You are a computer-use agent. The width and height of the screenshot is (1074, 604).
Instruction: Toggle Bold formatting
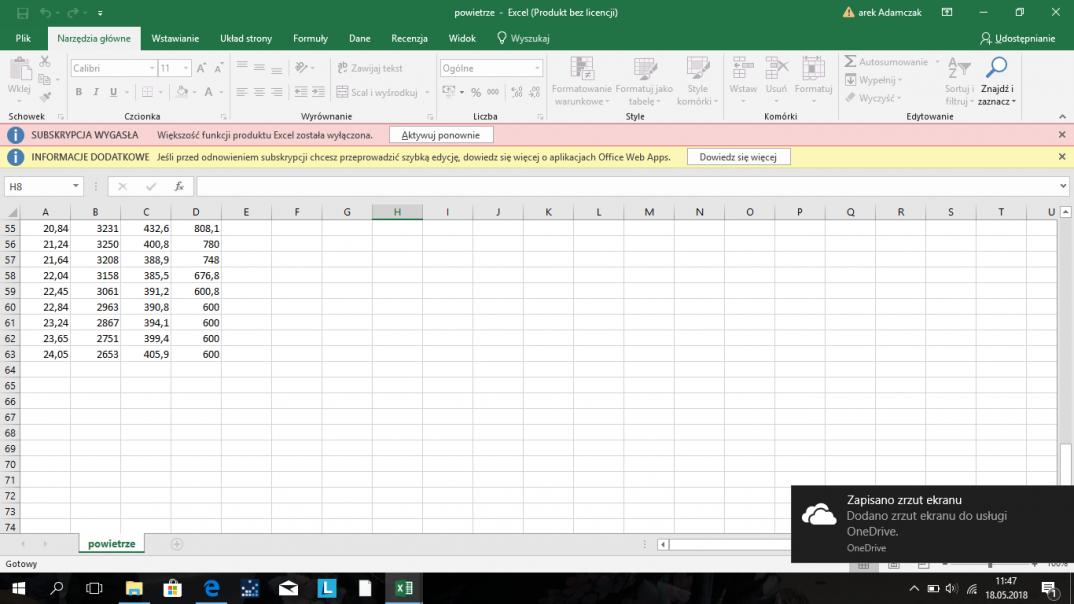coord(79,92)
